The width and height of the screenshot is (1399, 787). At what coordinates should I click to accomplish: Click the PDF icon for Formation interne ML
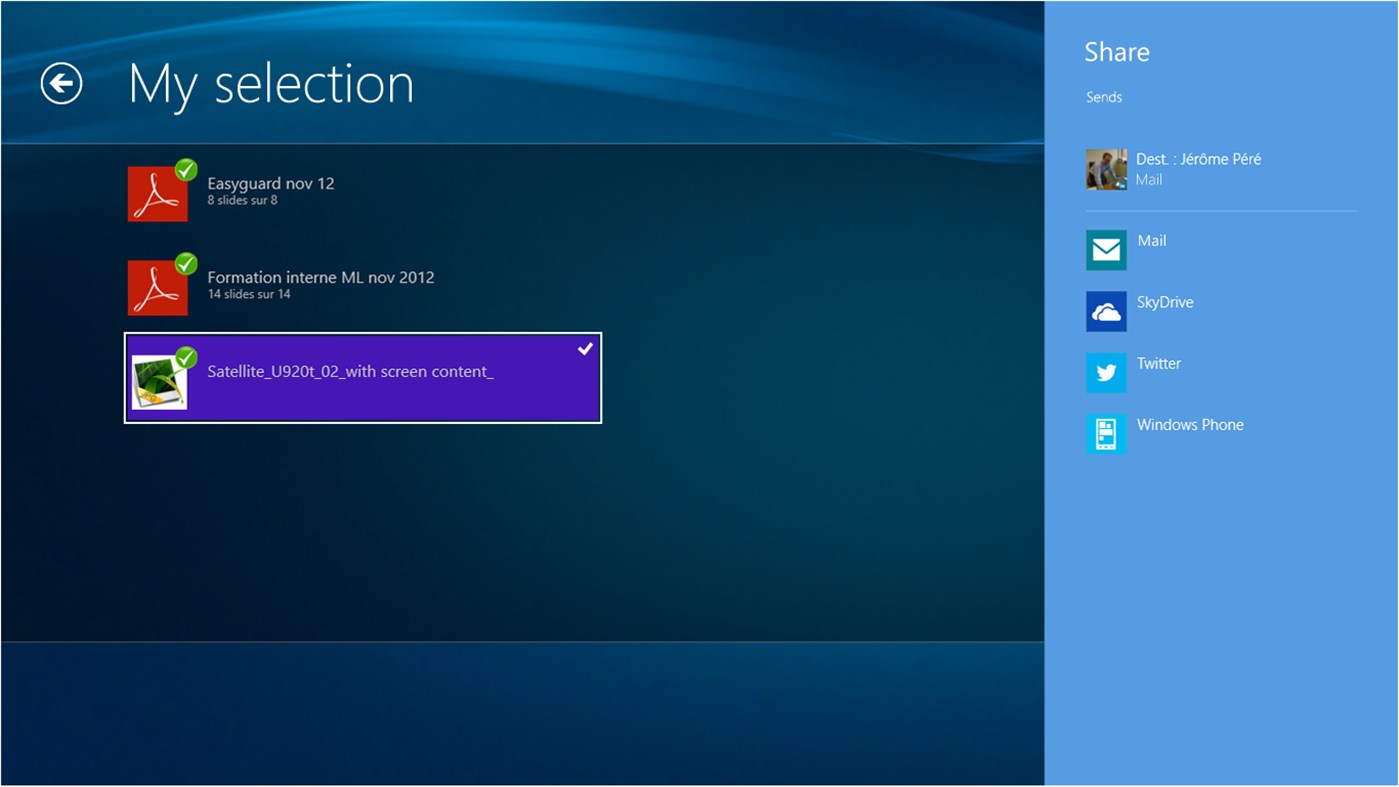156,289
